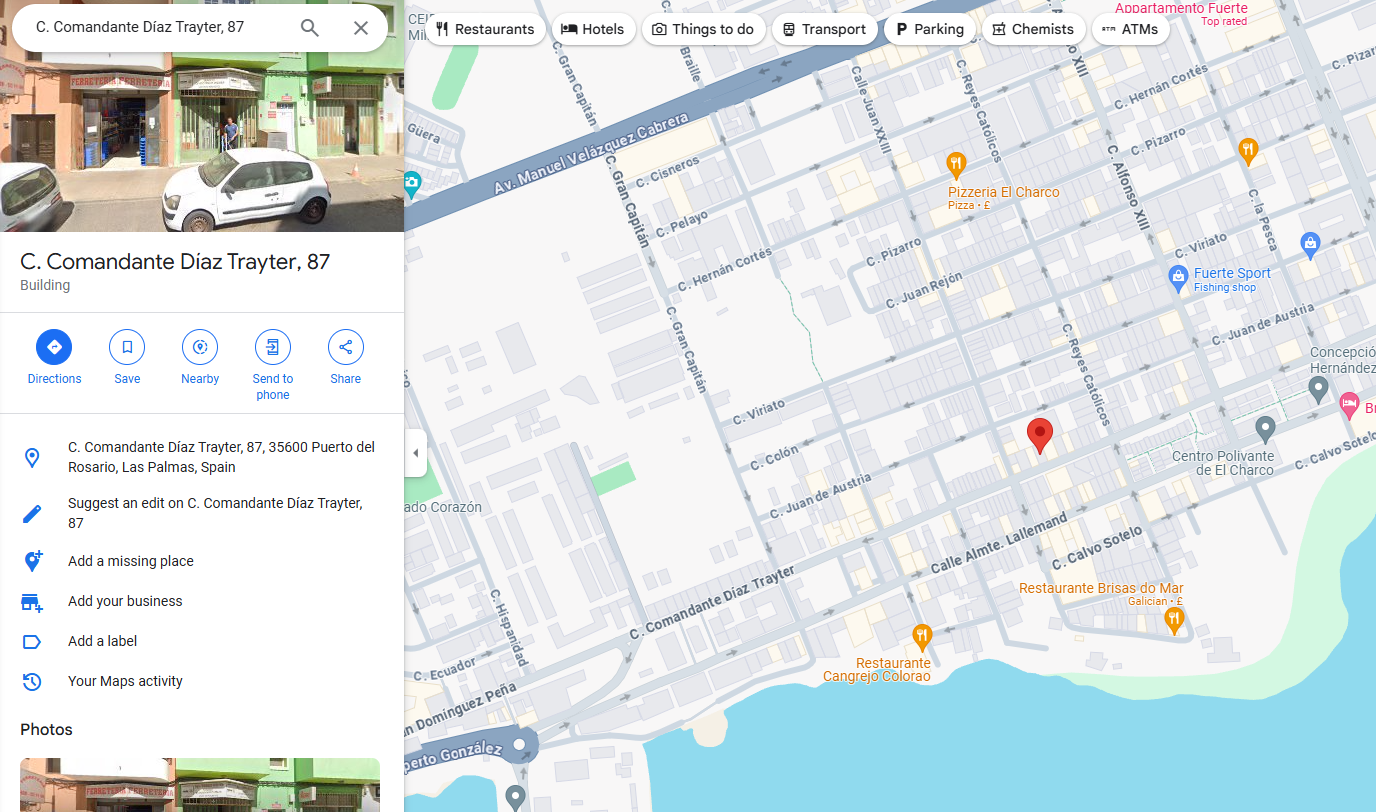The image size is (1376, 812).
Task: Select the Transport filter chip
Action: 824,29
